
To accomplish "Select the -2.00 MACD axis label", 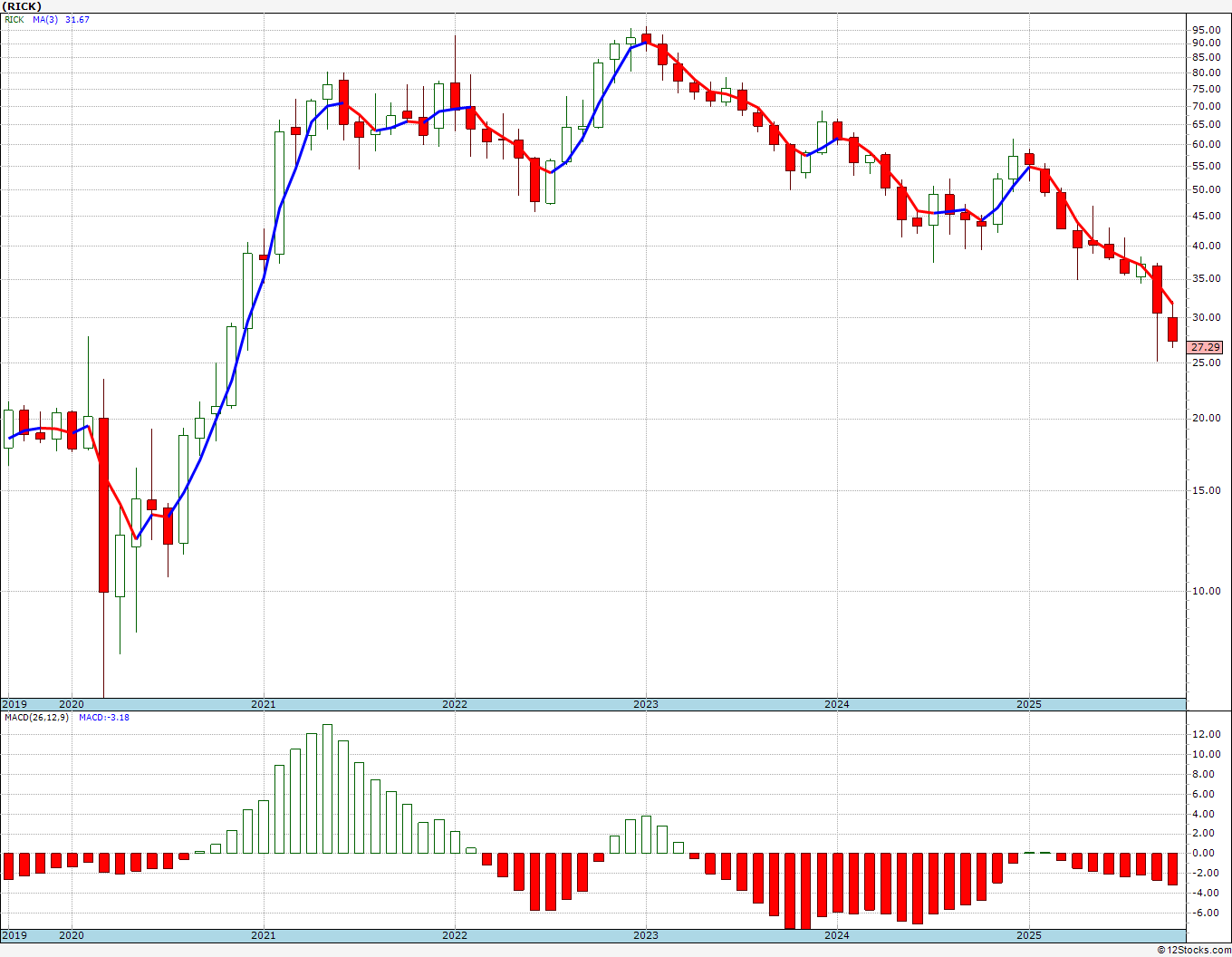I will (x=1207, y=873).
